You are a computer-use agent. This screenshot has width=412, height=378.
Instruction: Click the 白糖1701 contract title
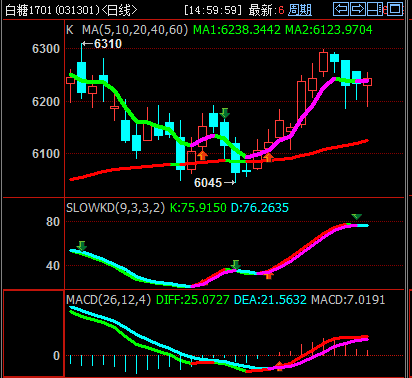(x=29, y=10)
